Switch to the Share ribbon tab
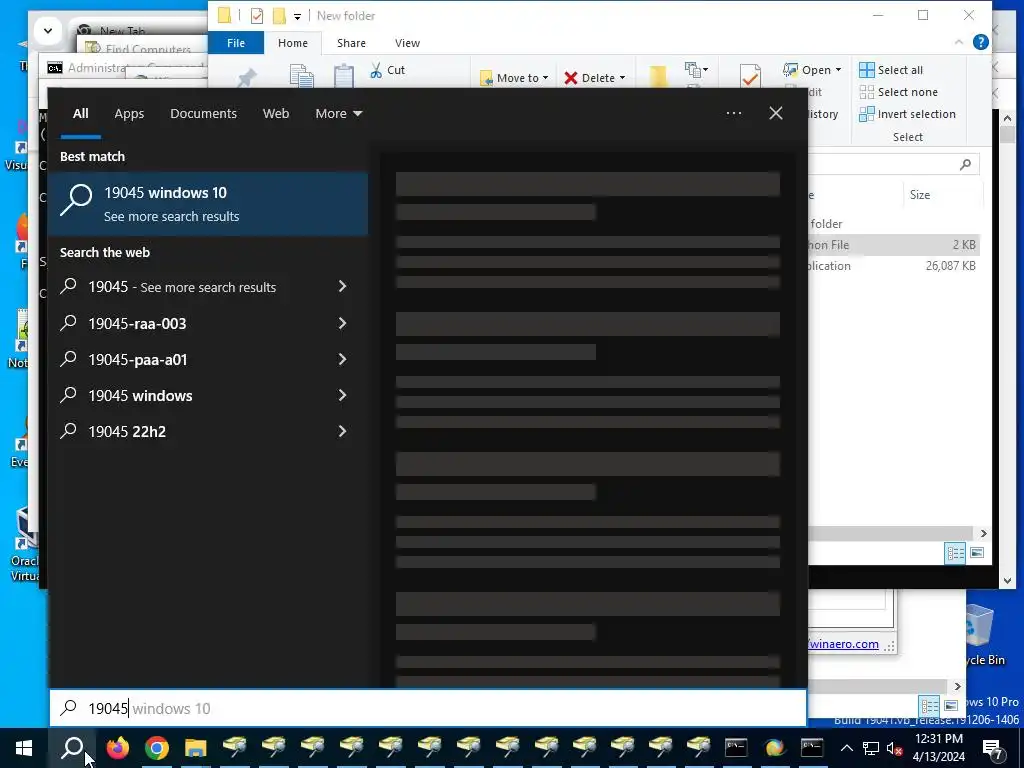Viewport: 1024px width, 768px height. pyautogui.click(x=351, y=43)
